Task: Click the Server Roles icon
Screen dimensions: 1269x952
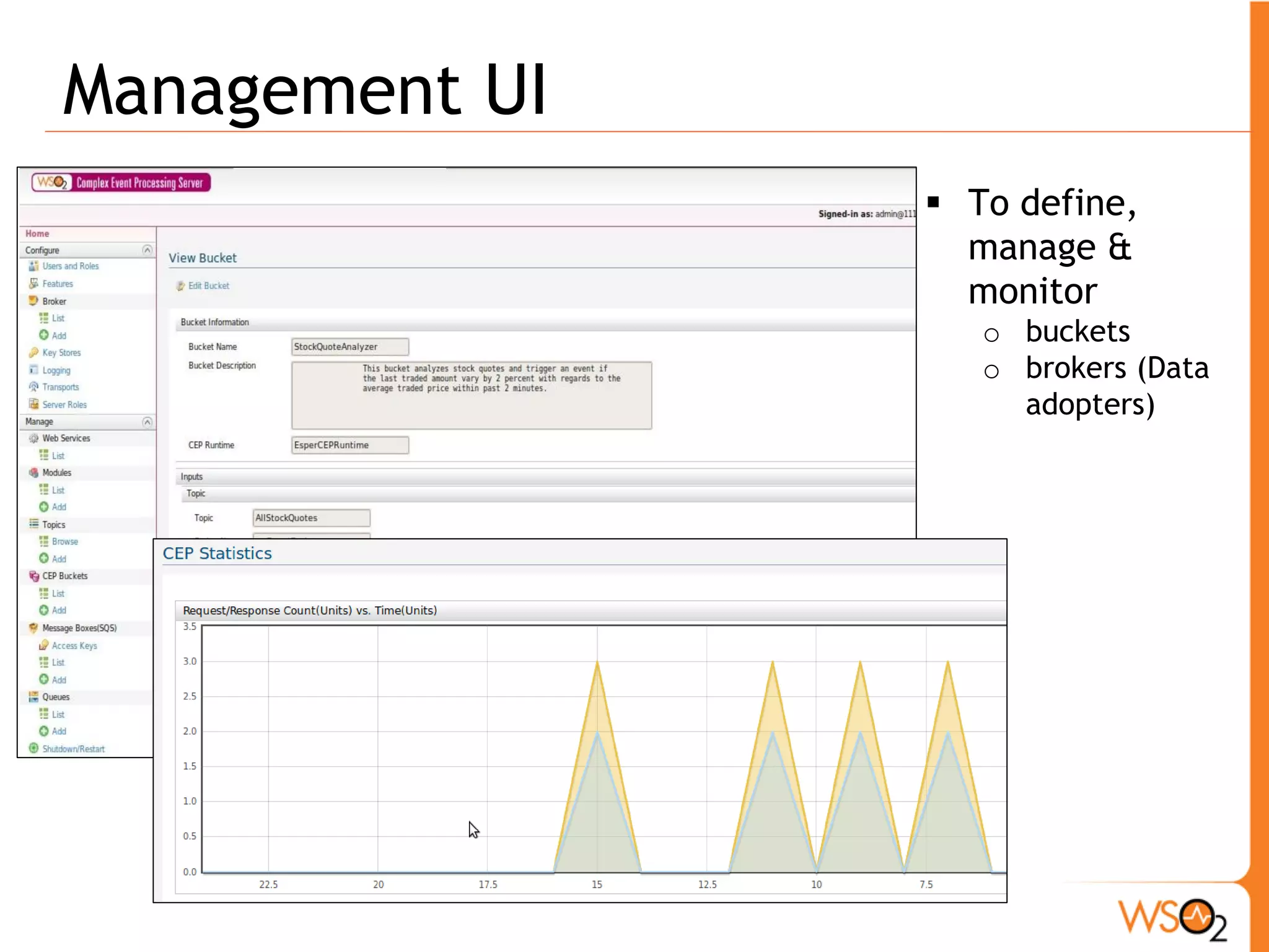Action: point(33,404)
